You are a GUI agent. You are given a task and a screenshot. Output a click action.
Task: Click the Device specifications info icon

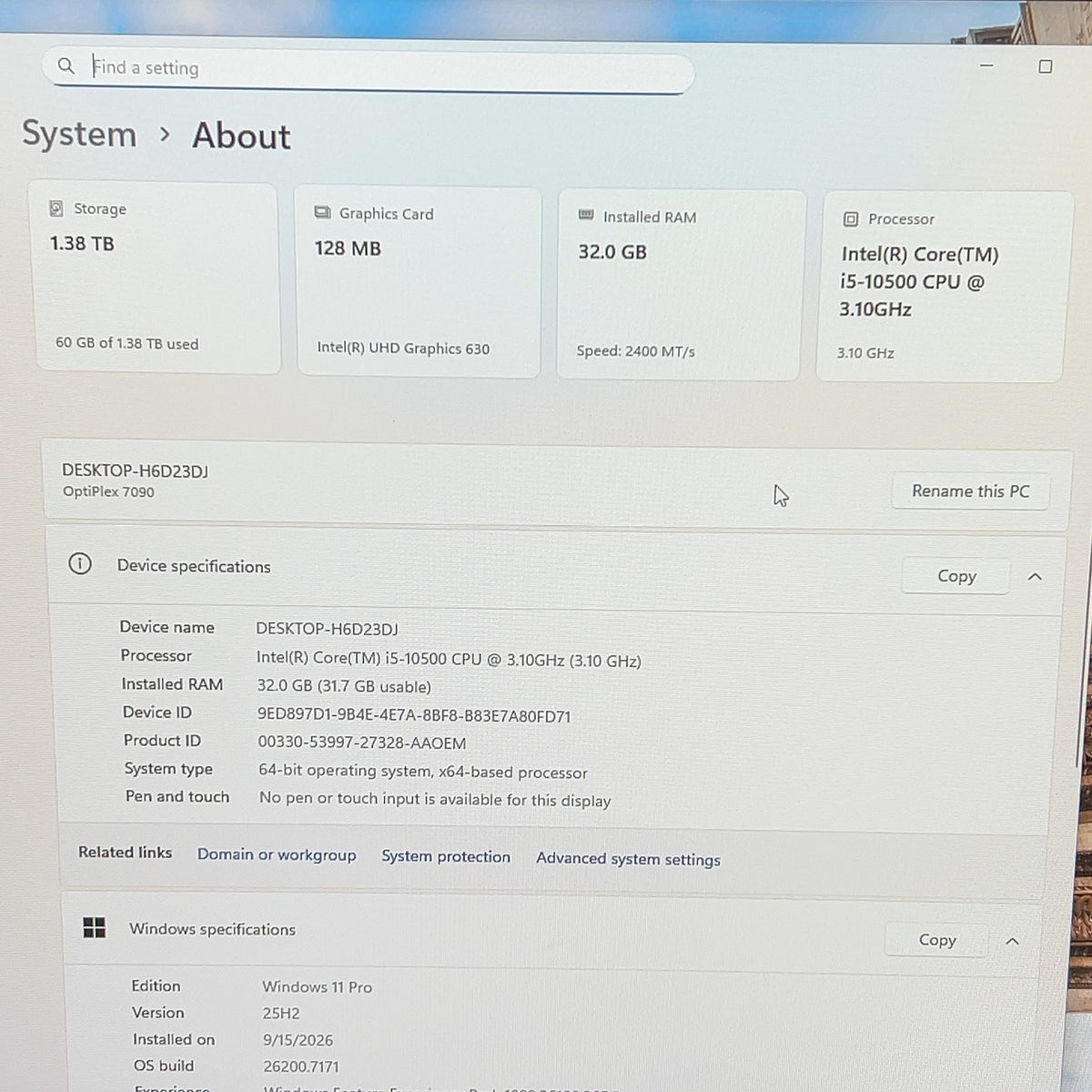(x=80, y=564)
